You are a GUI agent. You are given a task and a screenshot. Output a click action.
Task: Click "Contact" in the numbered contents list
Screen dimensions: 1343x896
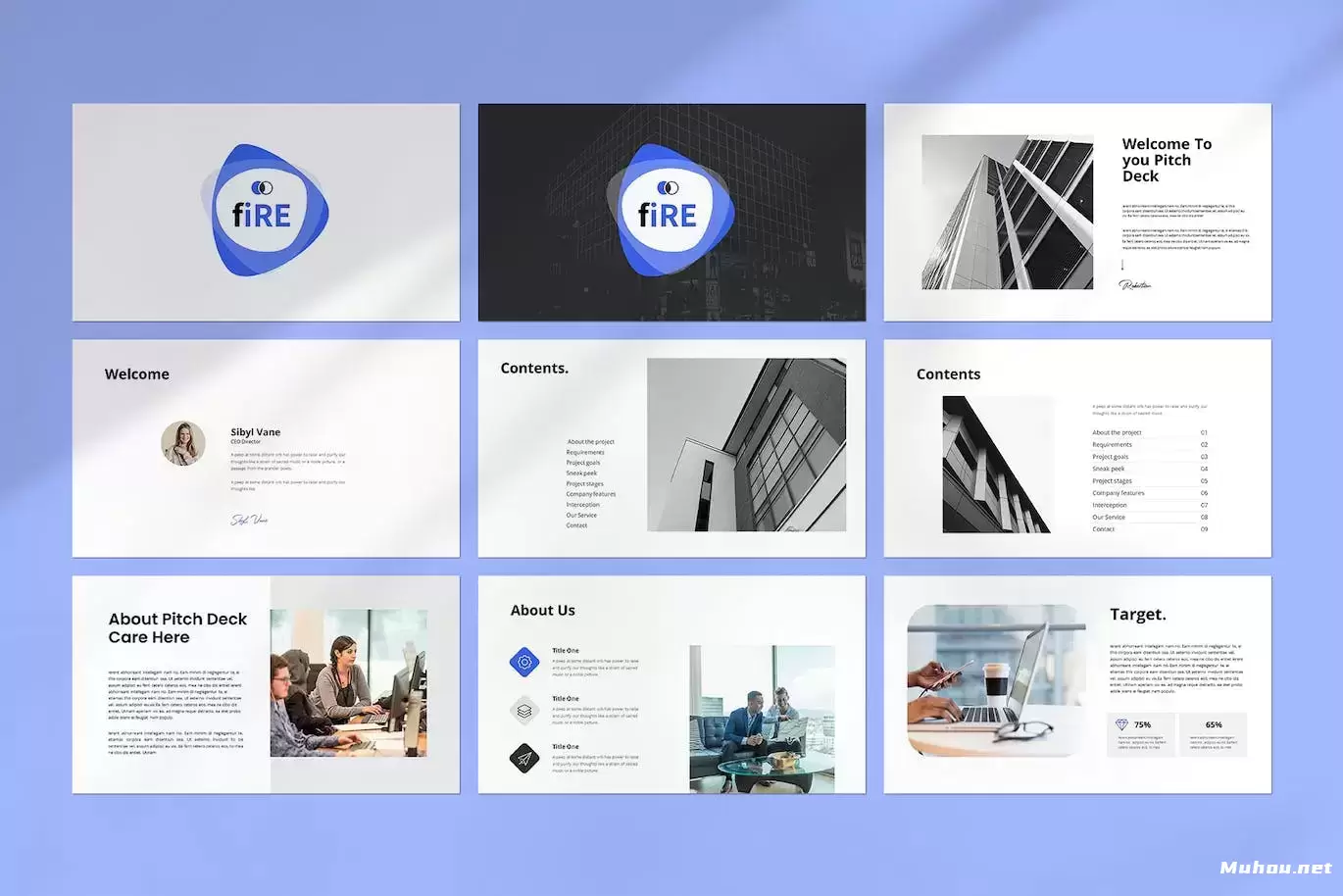1104,529
